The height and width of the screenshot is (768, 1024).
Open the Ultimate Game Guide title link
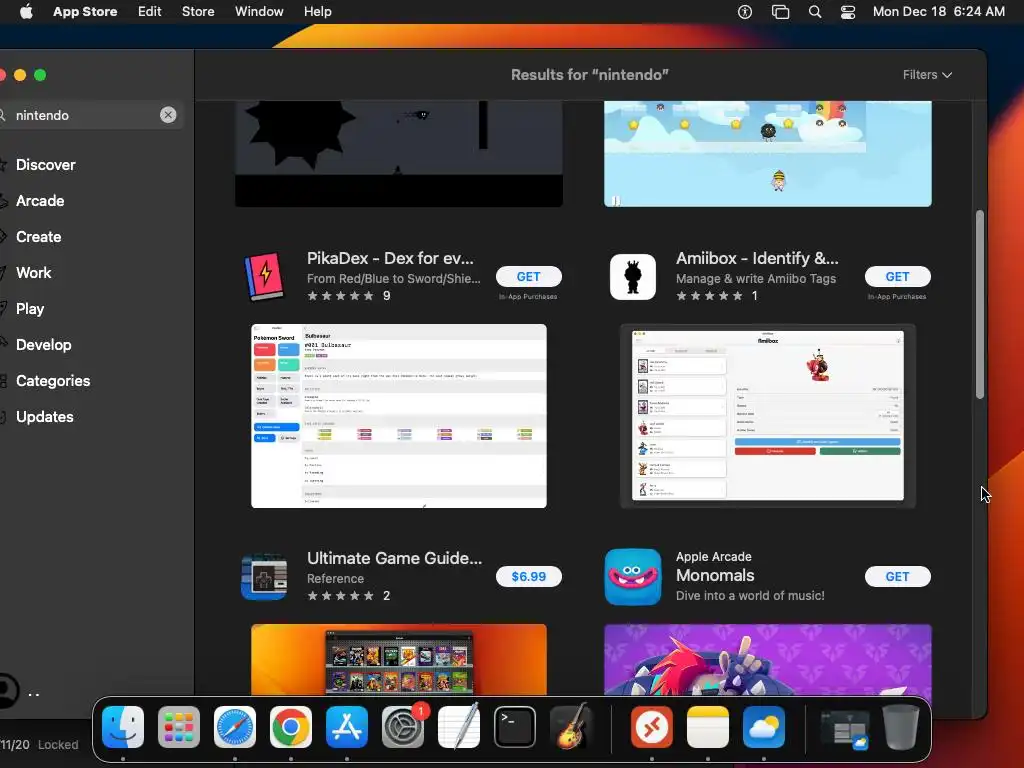[394, 558]
